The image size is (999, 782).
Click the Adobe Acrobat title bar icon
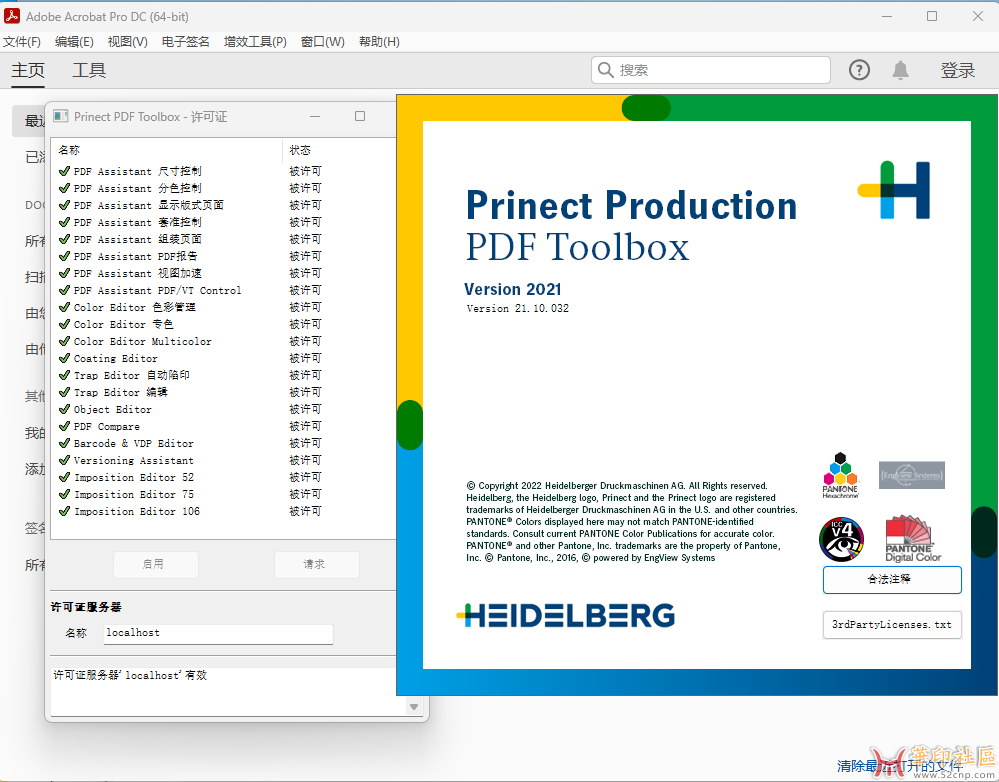(11, 16)
